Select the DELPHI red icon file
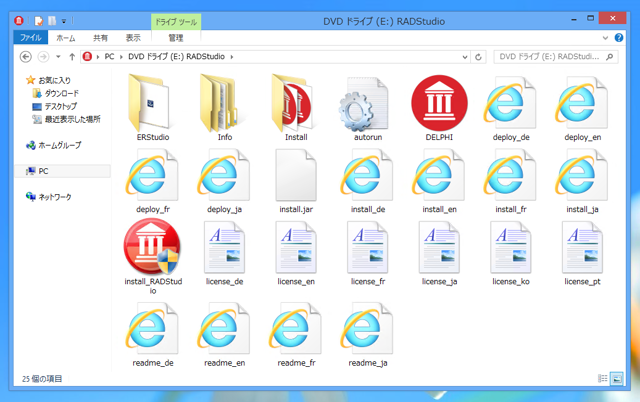 [439, 108]
